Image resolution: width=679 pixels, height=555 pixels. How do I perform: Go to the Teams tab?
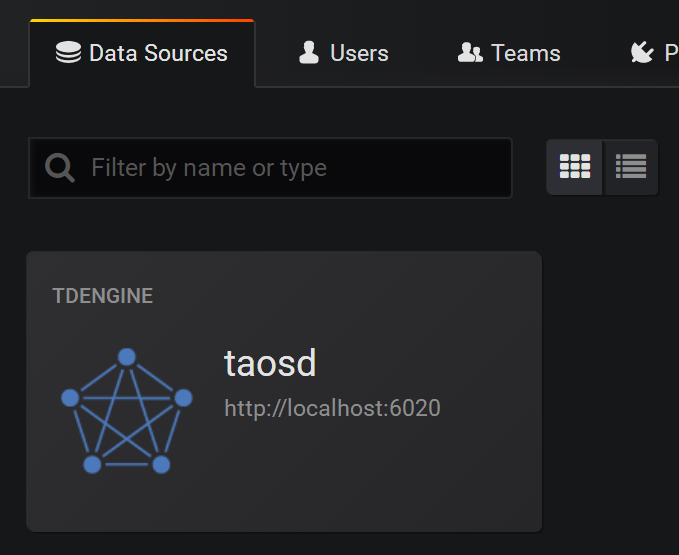(x=525, y=54)
